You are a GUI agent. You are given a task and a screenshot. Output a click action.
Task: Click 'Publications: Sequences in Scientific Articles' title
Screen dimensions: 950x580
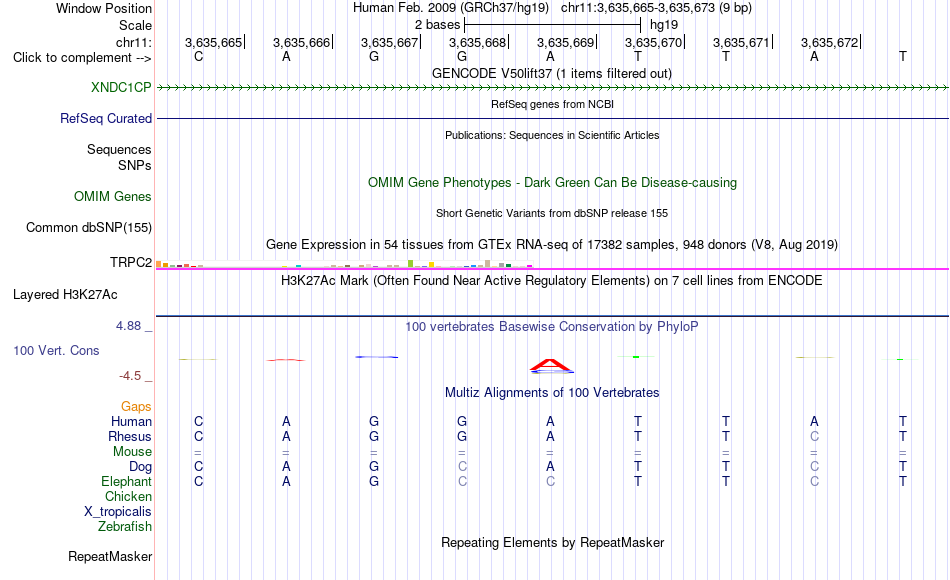(552, 135)
